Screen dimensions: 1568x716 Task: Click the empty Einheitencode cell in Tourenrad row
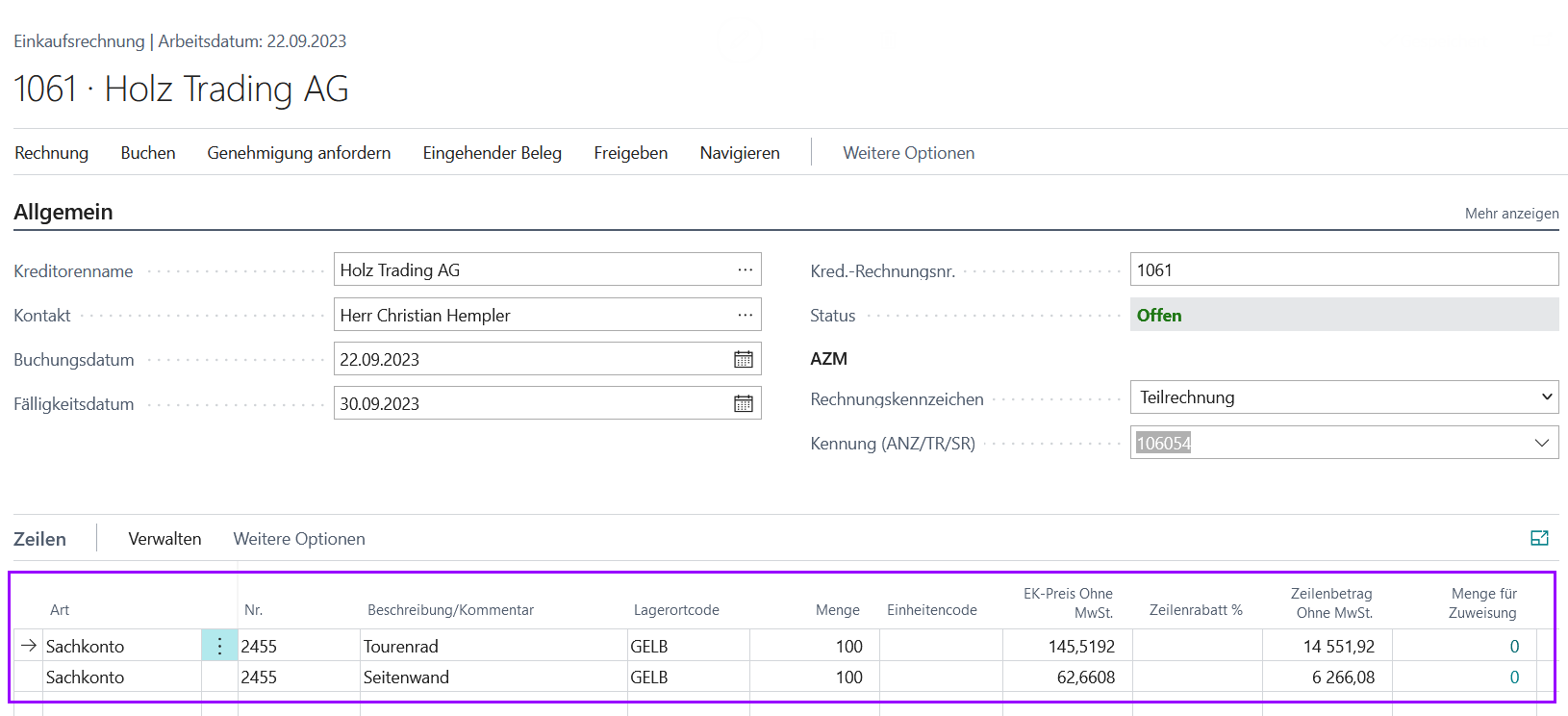tap(941, 646)
